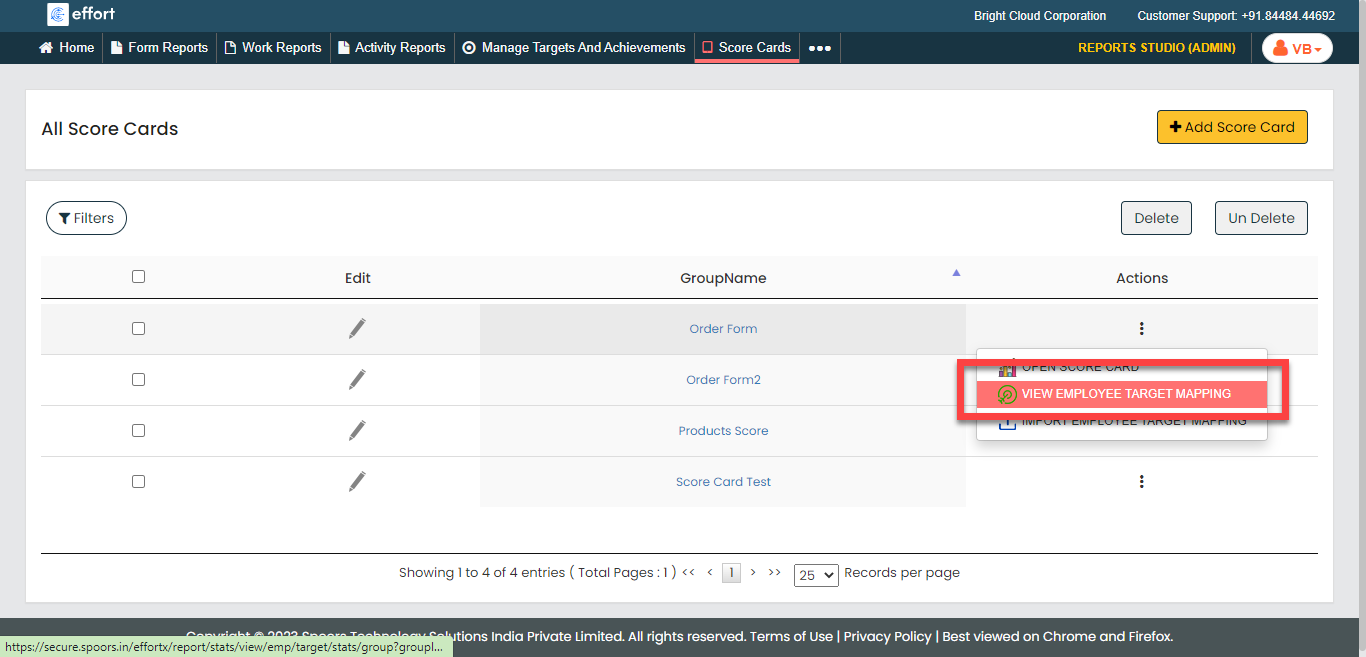Sort the table by the GroupName column header
1366x657 pixels.
pos(723,278)
